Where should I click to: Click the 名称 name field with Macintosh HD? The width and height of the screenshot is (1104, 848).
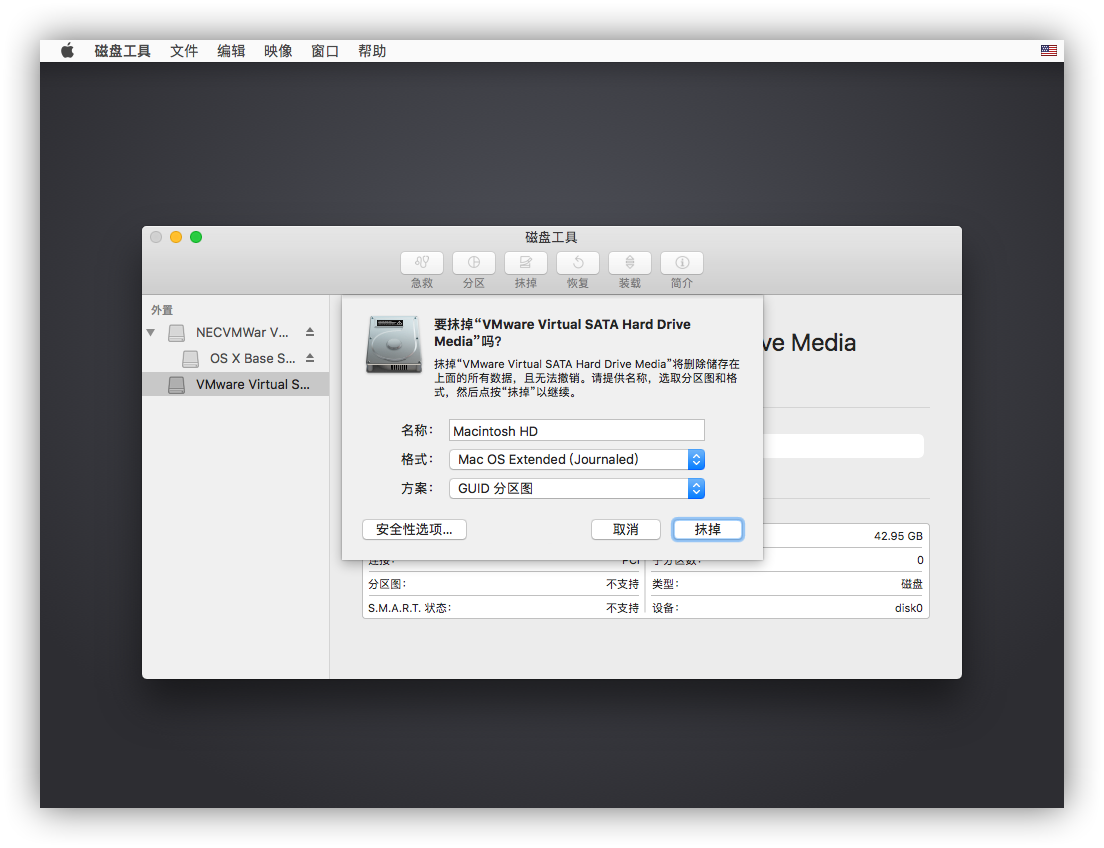577,430
